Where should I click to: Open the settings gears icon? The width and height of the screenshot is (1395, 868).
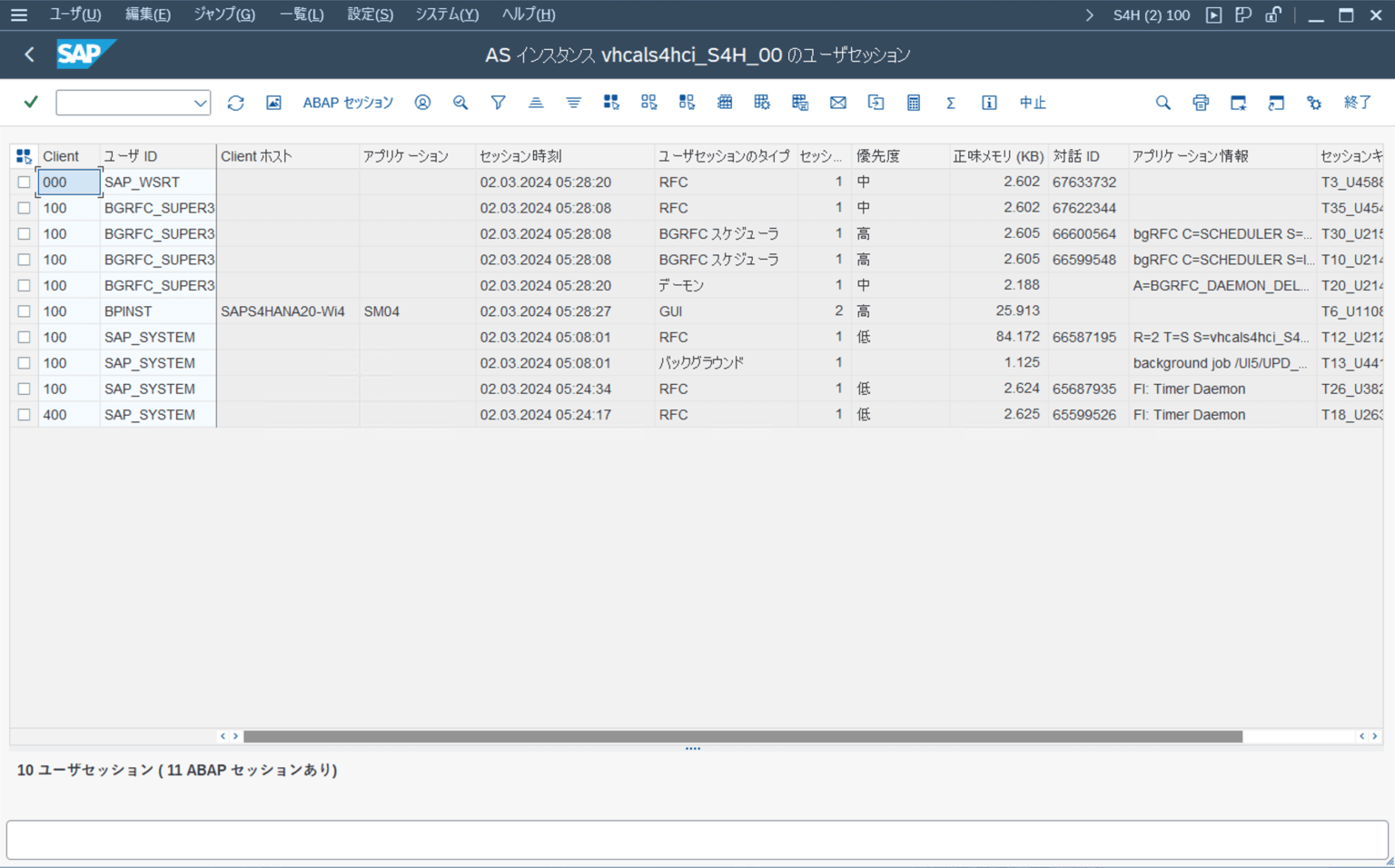point(1314,102)
